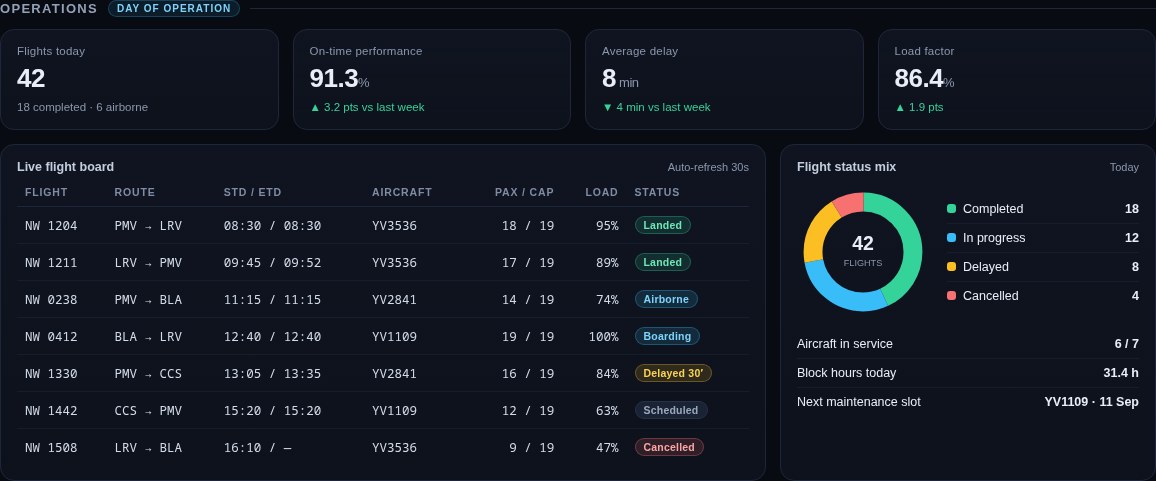Click the PAX / CAP column header
Screen dimensions: 1156x481
click(524, 193)
